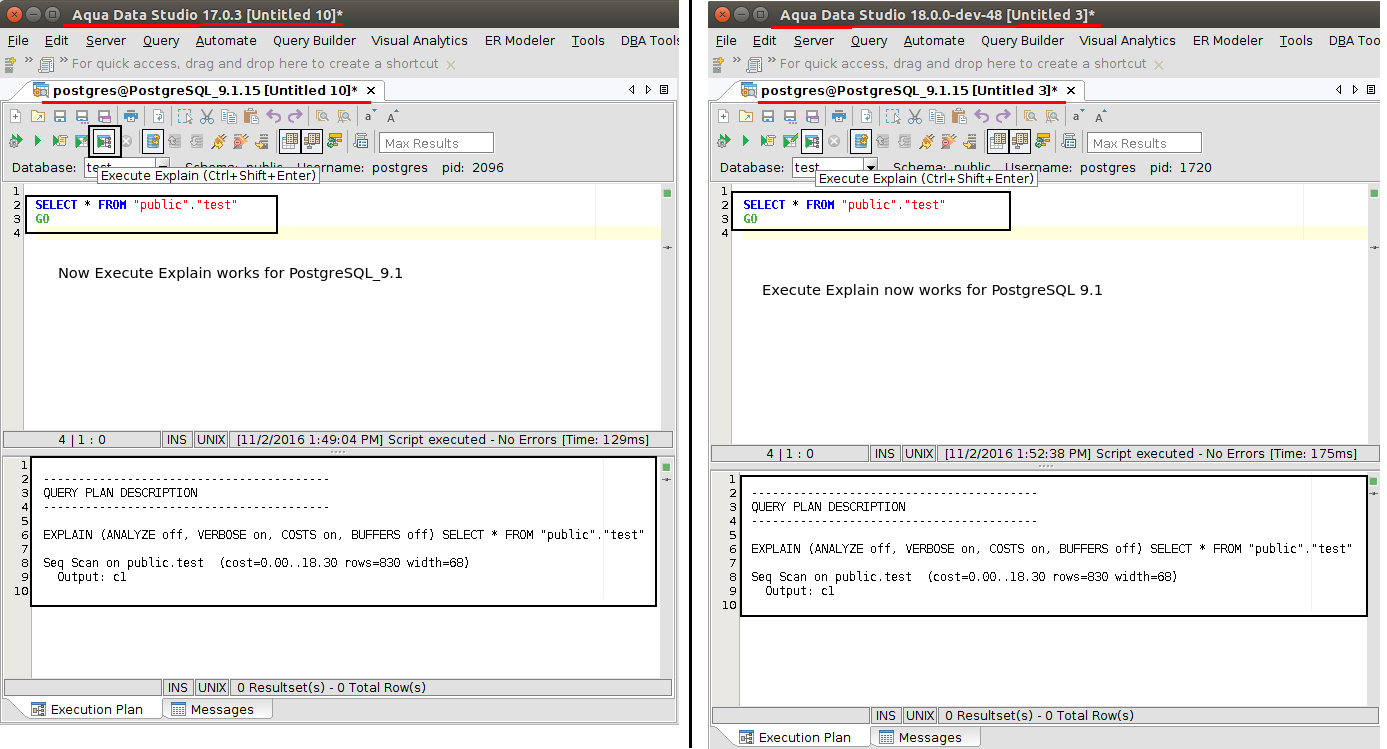Screen dimensions: 1387x749
Task: Open the Server menu, 18.0.0-dev window
Action: pos(814,41)
